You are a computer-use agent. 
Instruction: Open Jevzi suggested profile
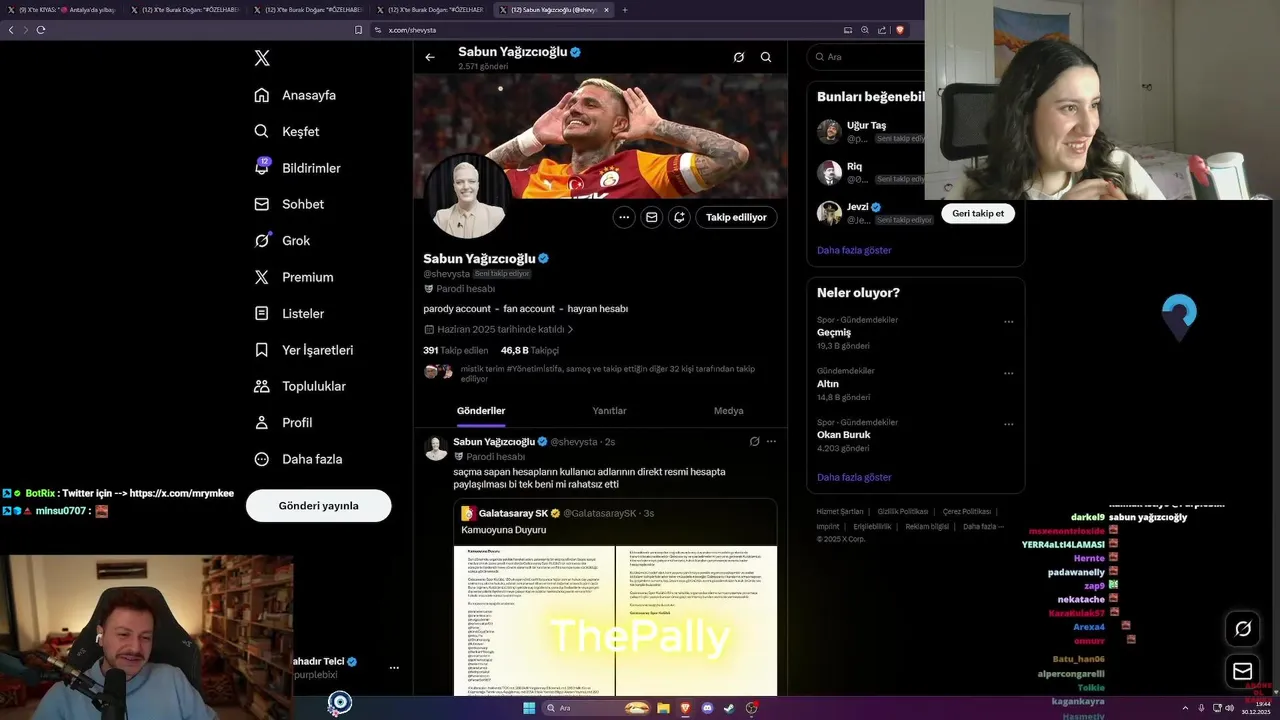click(x=858, y=207)
